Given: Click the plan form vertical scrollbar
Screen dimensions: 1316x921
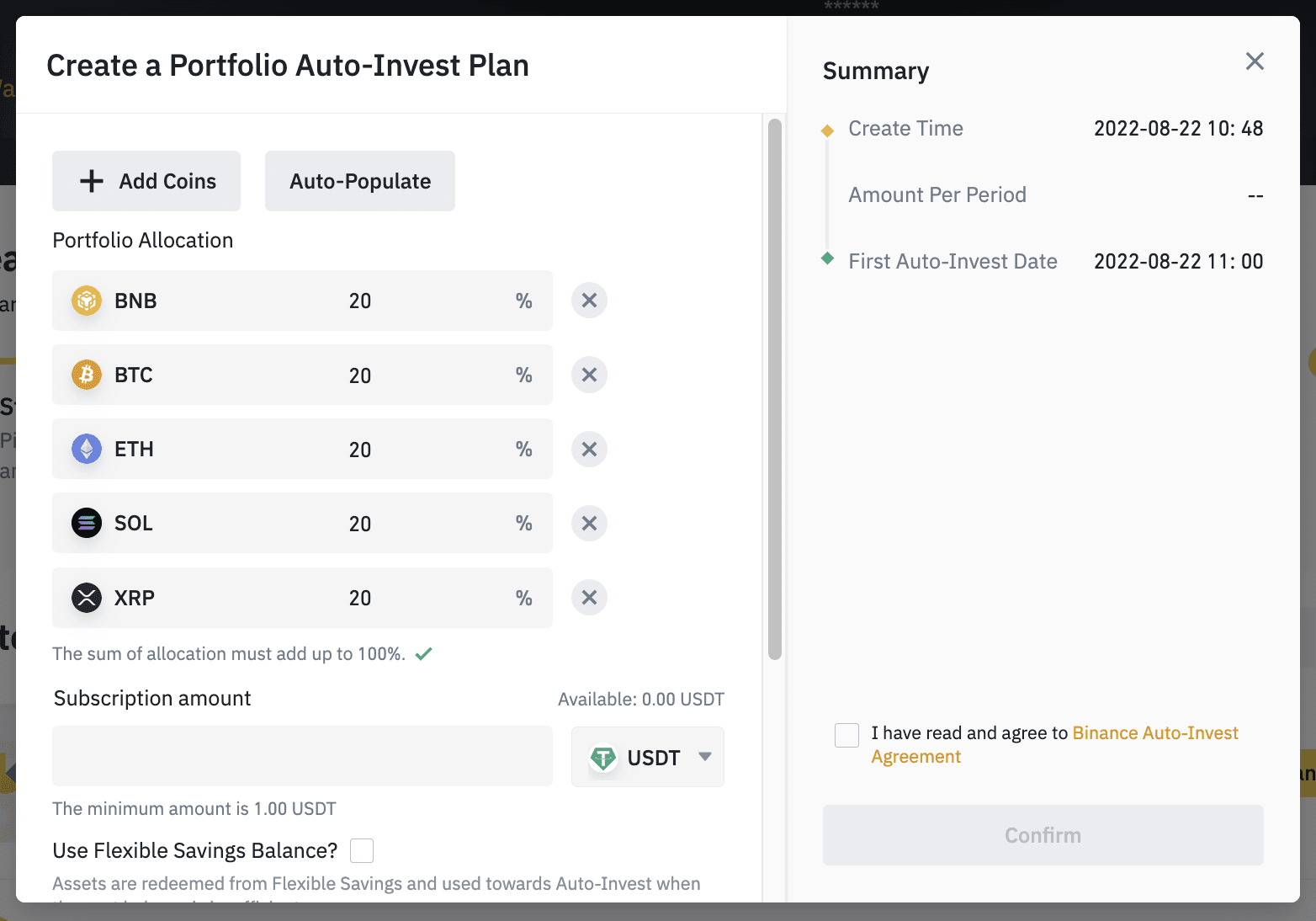Looking at the screenshot, I should [775, 387].
